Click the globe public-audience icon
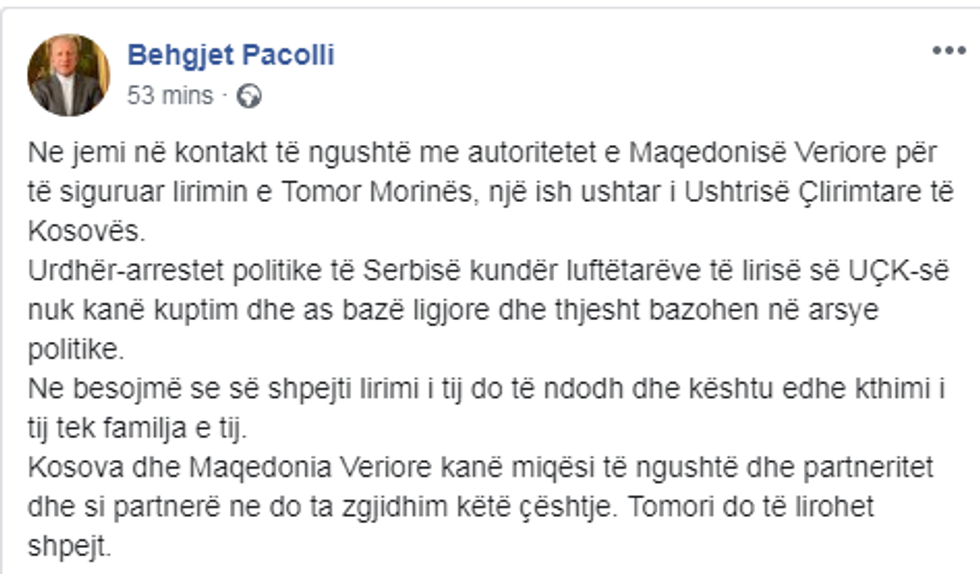The image size is (980, 574). click(x=250, y=96)
